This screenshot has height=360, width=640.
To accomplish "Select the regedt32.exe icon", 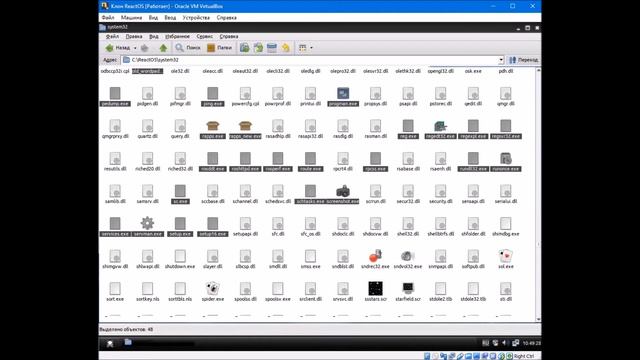I will 440,126.
